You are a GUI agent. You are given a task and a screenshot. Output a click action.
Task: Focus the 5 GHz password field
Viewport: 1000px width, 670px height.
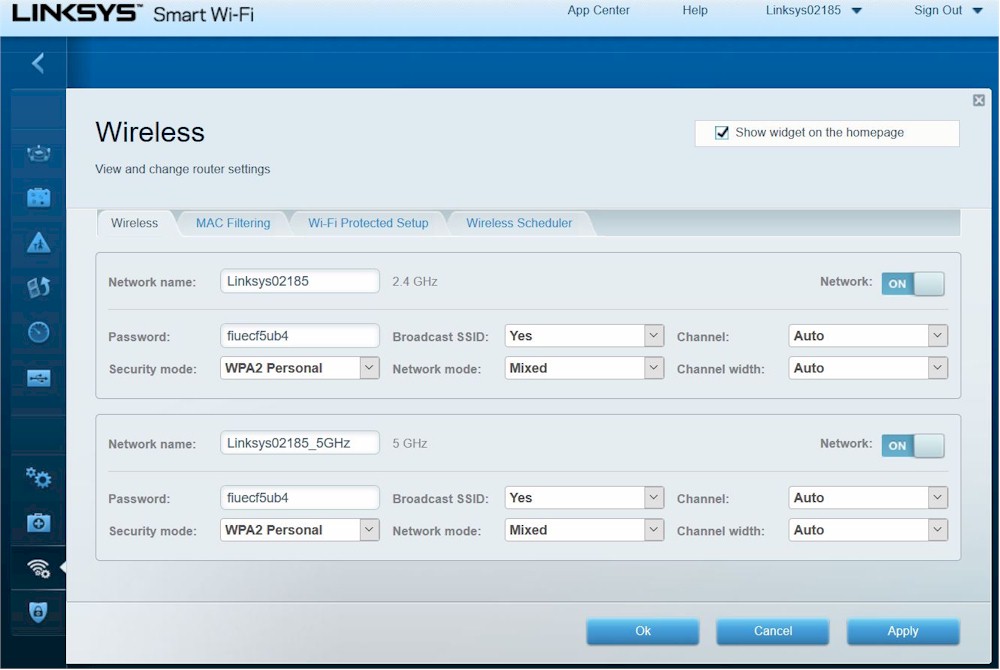300,498
